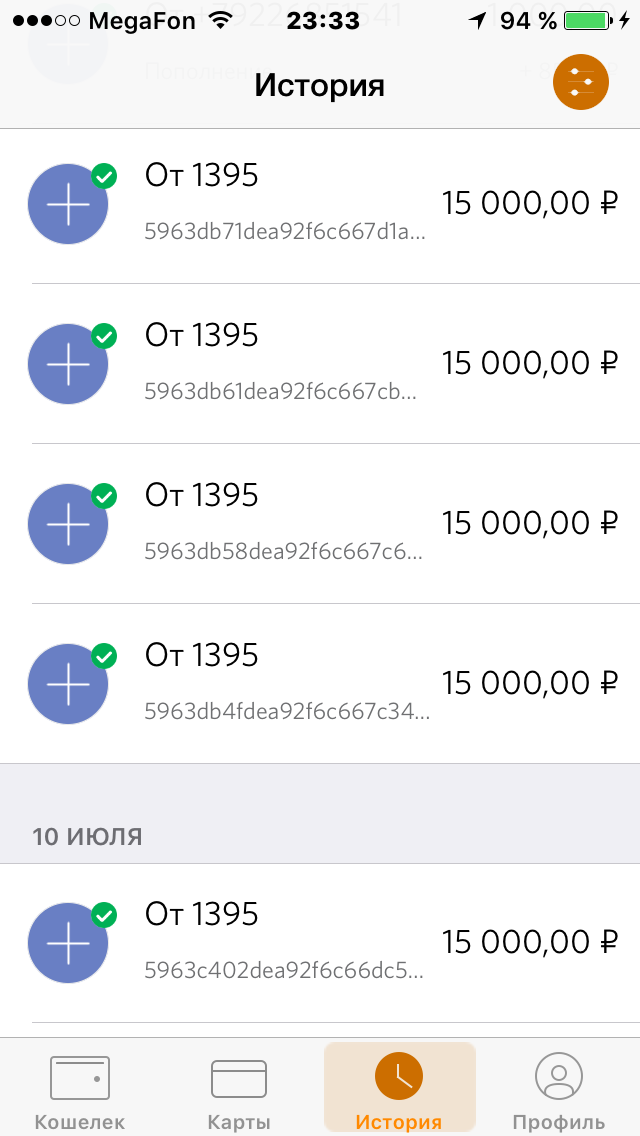Tap the plus icon of transaction 5963db61dea

click(68, 364)
